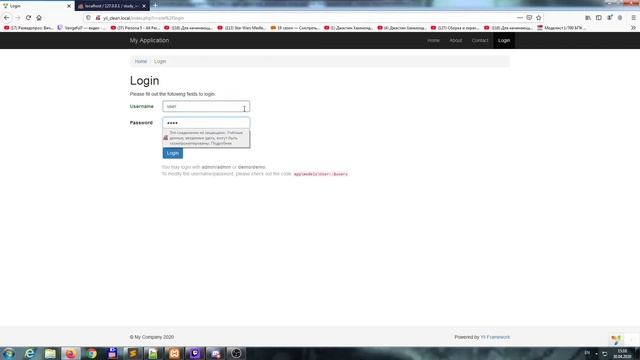This screenshot has height=360, width=640.
Task: Open XAMPP from the taskbar
Action: tap(174, 353)
